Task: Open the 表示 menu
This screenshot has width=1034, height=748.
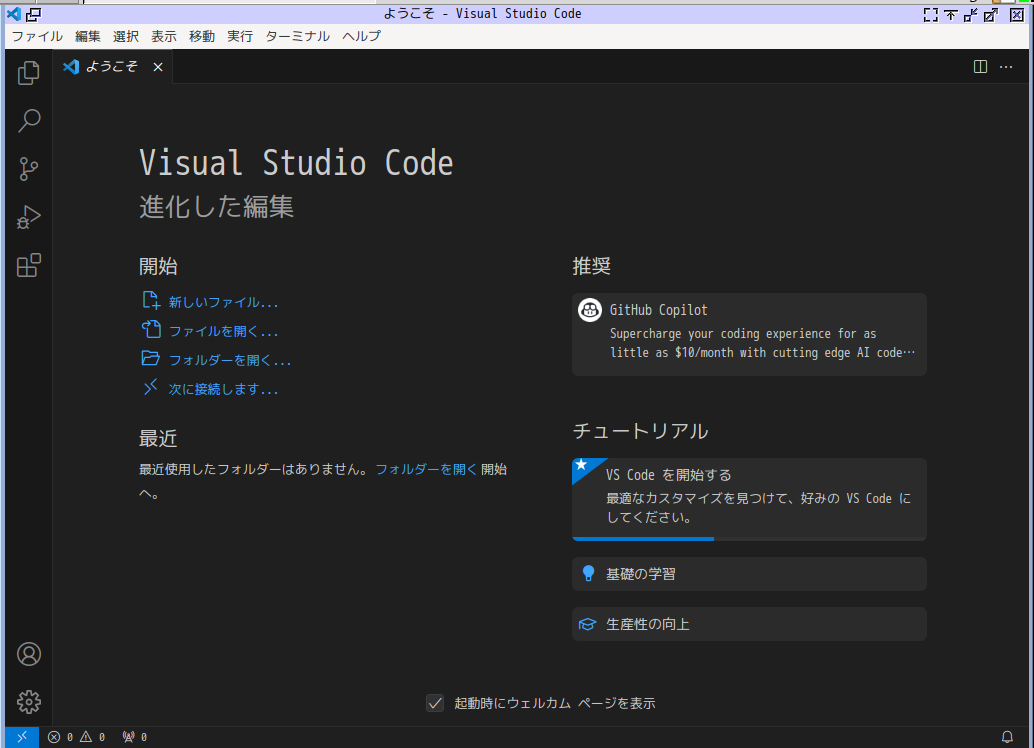Action: (164, 36)
